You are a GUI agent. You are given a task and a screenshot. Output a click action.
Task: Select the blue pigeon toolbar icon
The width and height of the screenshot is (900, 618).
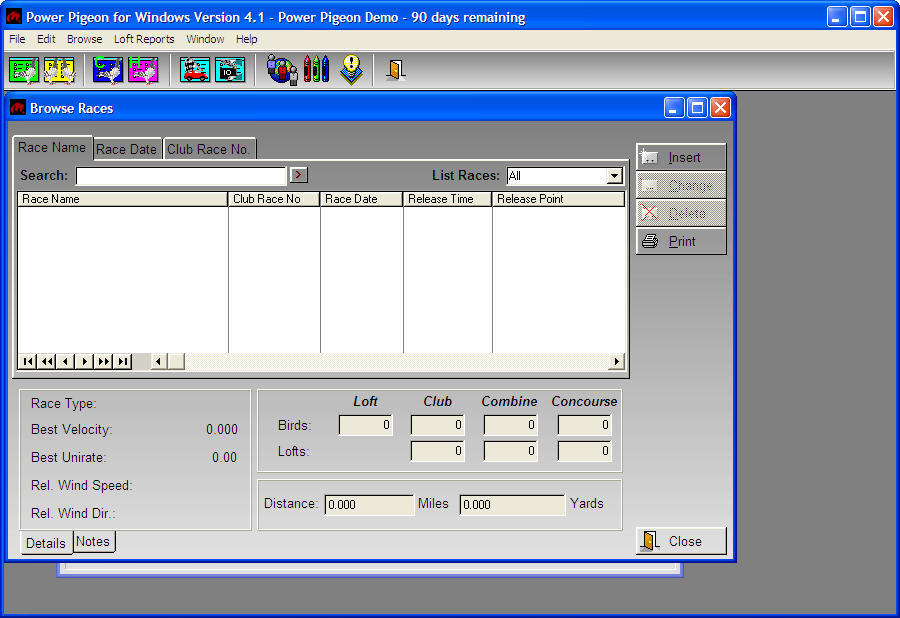point(108,70)
